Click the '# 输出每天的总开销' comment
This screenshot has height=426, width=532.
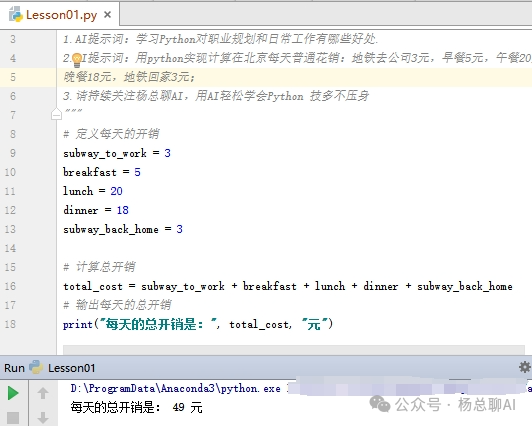(117, 305)
